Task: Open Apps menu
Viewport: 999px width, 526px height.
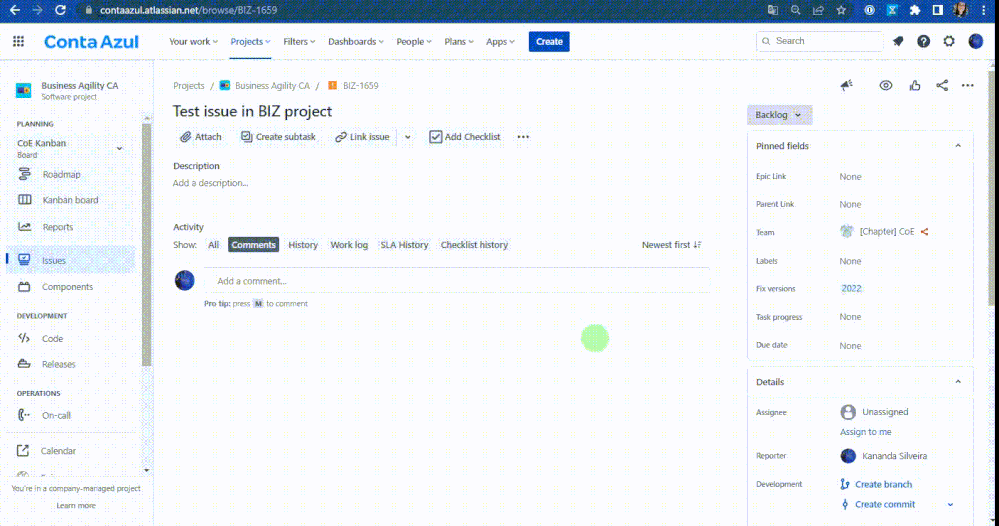Action: (x=500, y=41)
